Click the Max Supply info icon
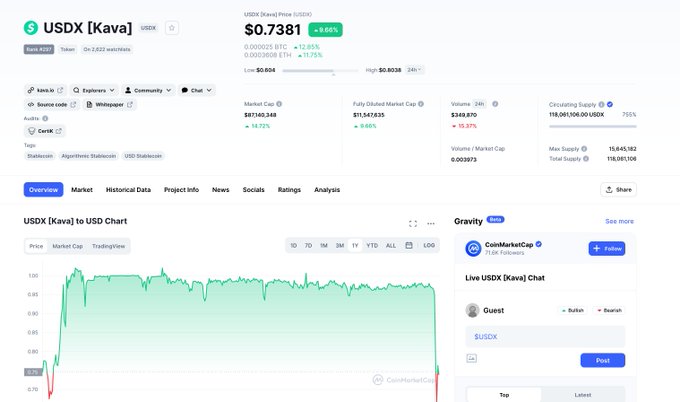The width and height of the screenshot is (680, 402). tap(584, 149)
